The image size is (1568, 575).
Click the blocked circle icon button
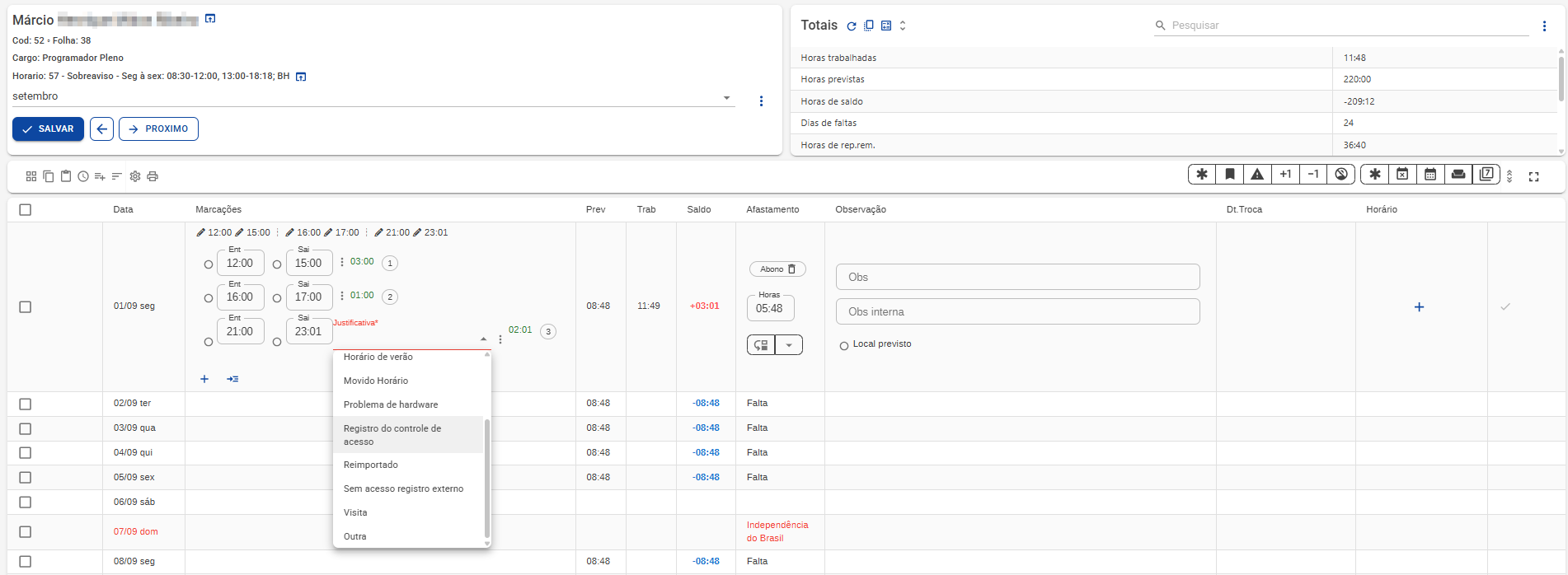[x=1341, y=174]
